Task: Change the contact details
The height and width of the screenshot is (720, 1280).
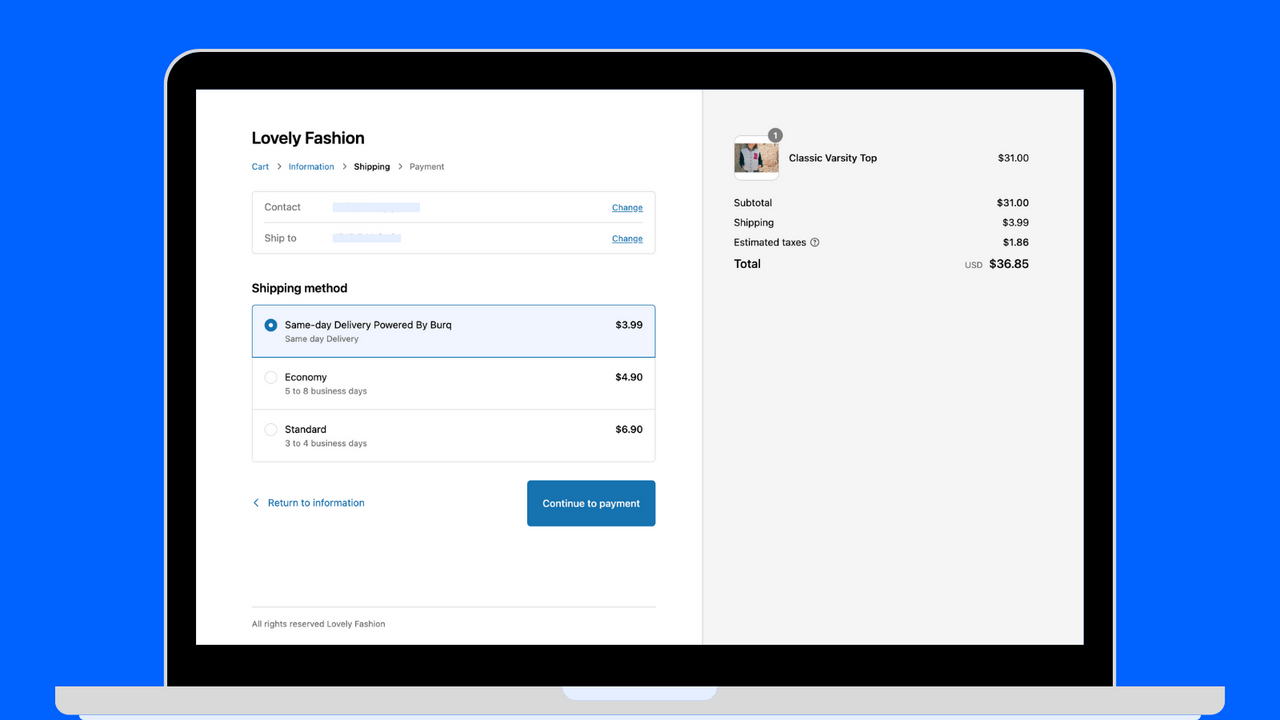Action: pyautogui.click(x=627, y=207)
